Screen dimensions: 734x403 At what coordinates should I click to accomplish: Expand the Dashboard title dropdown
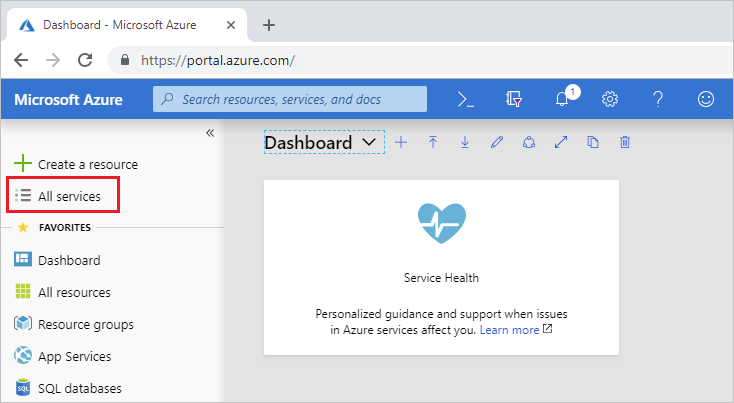[369, 142]
